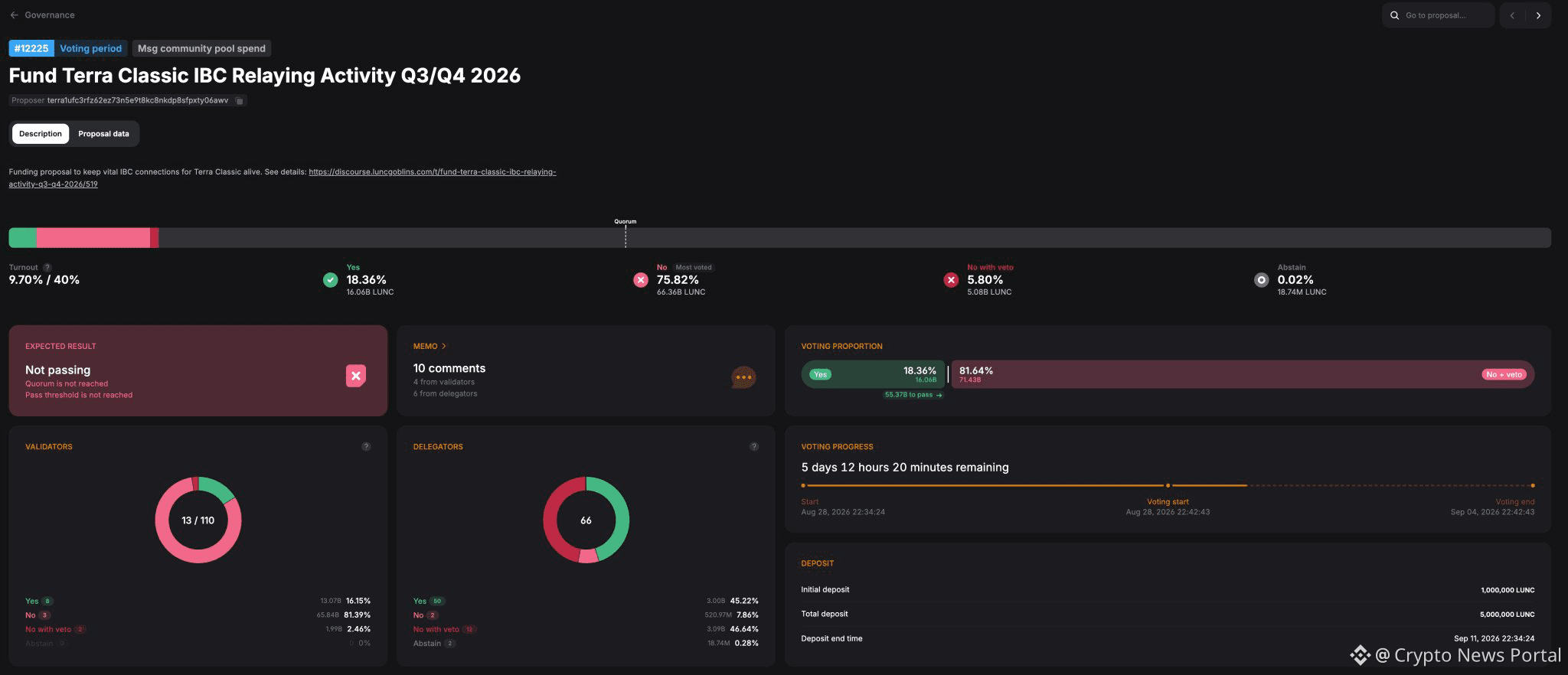Click the Abstain circle icon
Viewport: 1568px width, 675px height.
click(1261, 280)
